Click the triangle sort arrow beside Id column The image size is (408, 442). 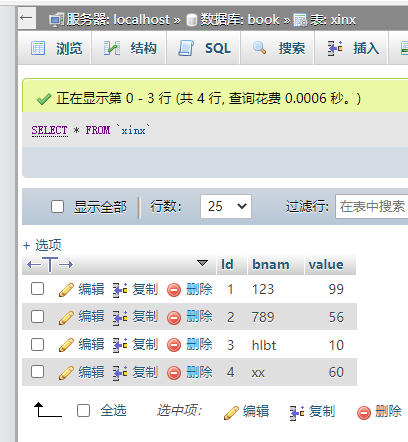click(x=202, y=263)
